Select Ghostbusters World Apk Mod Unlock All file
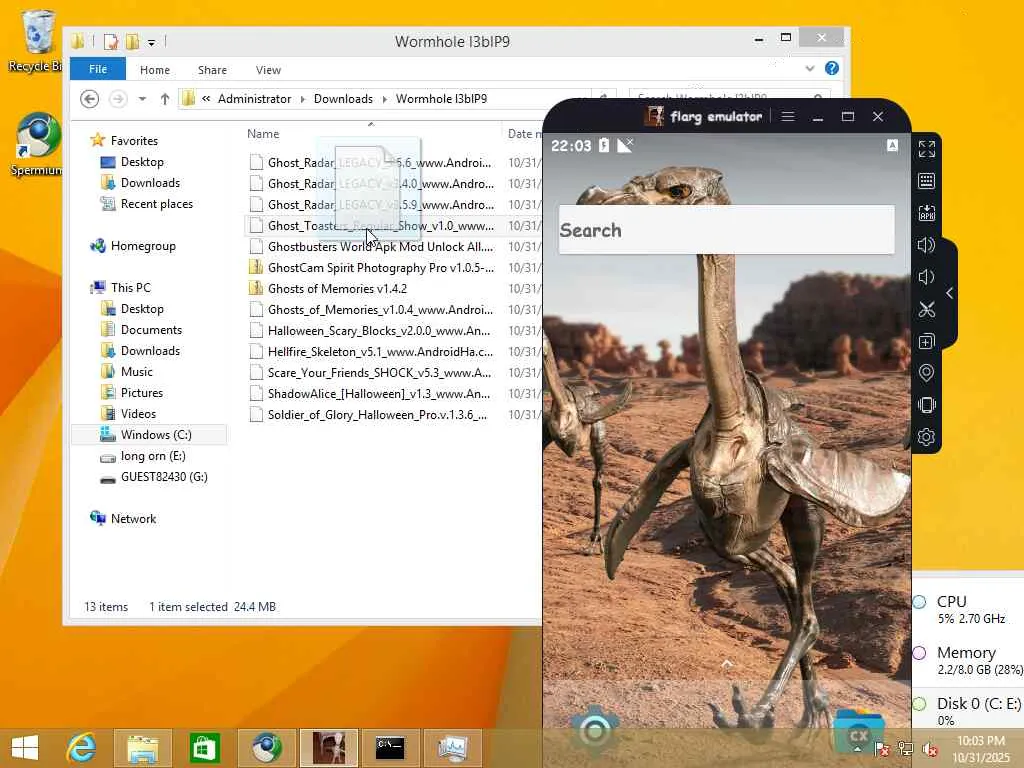 (x=379, y=247)
